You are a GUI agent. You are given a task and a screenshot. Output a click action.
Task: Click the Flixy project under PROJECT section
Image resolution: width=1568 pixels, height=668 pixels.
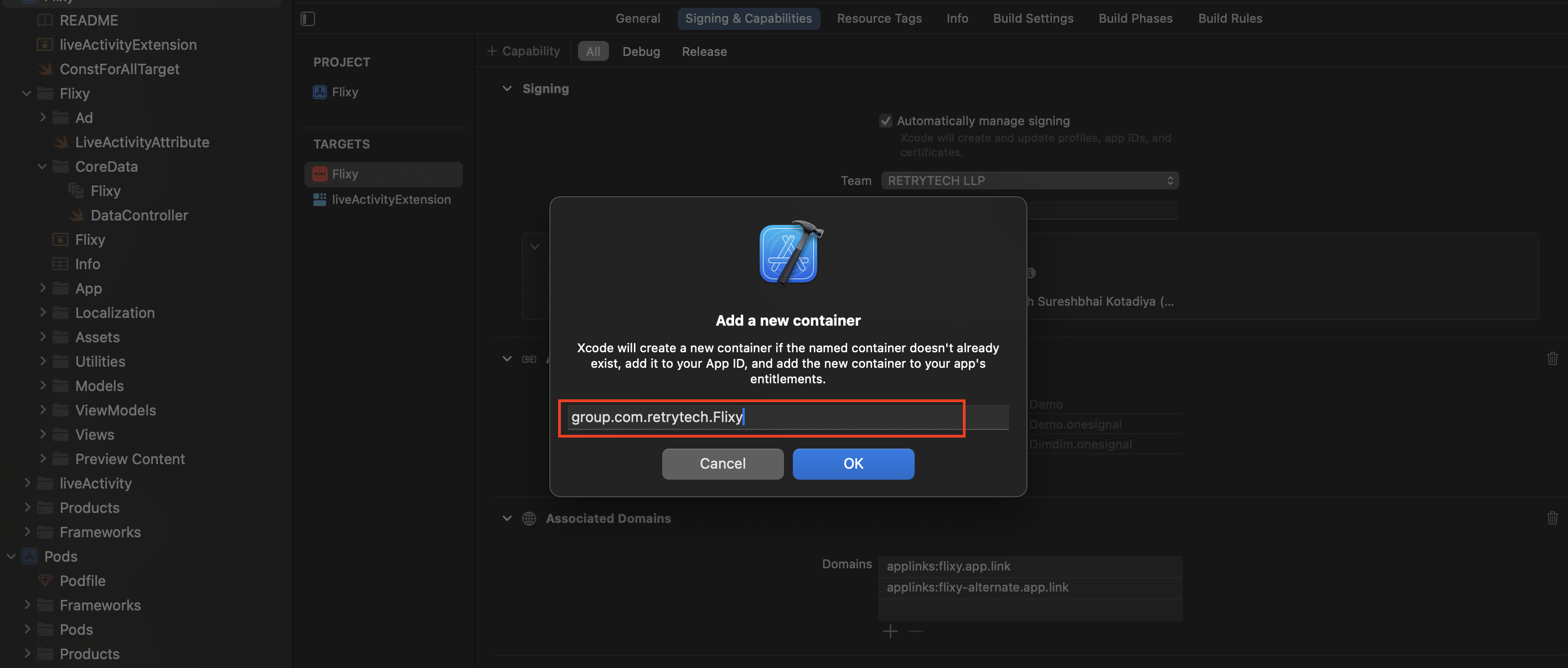click(x=346, y=92)
